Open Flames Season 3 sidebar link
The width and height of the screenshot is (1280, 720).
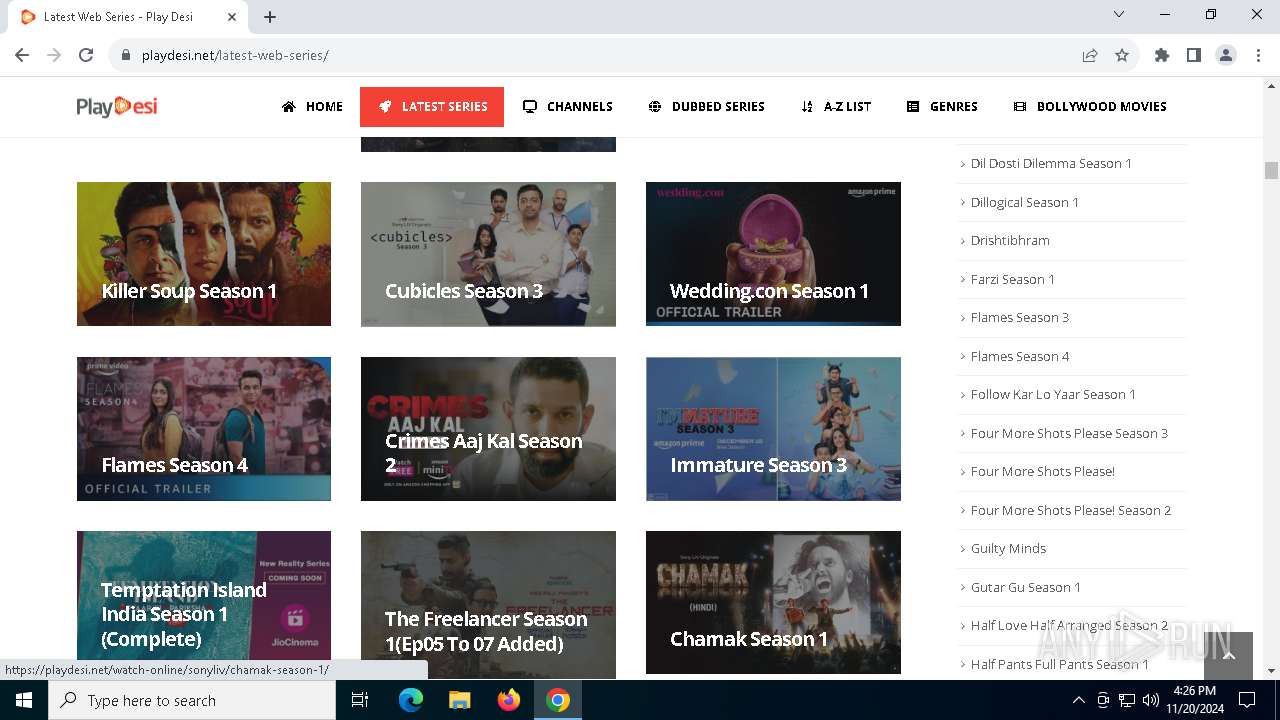click(1019, 317)
